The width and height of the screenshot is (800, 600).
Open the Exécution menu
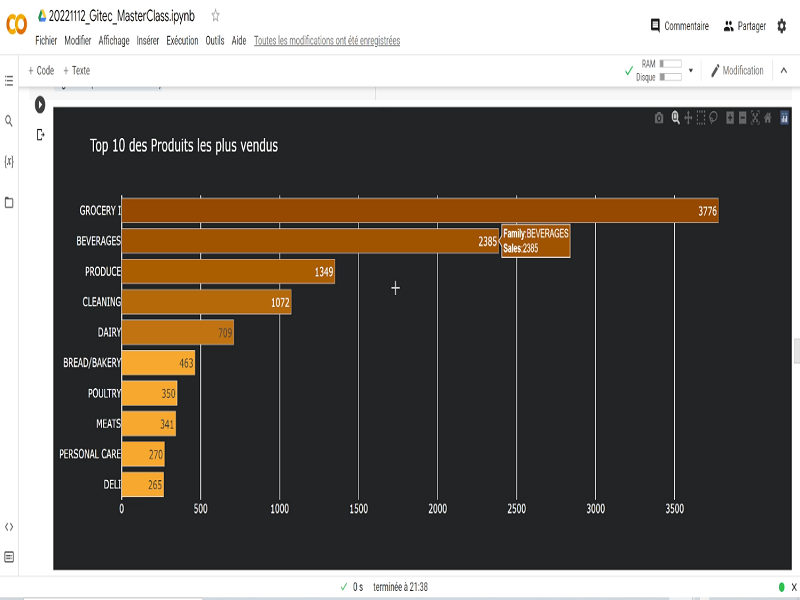[x=182, y=41]
